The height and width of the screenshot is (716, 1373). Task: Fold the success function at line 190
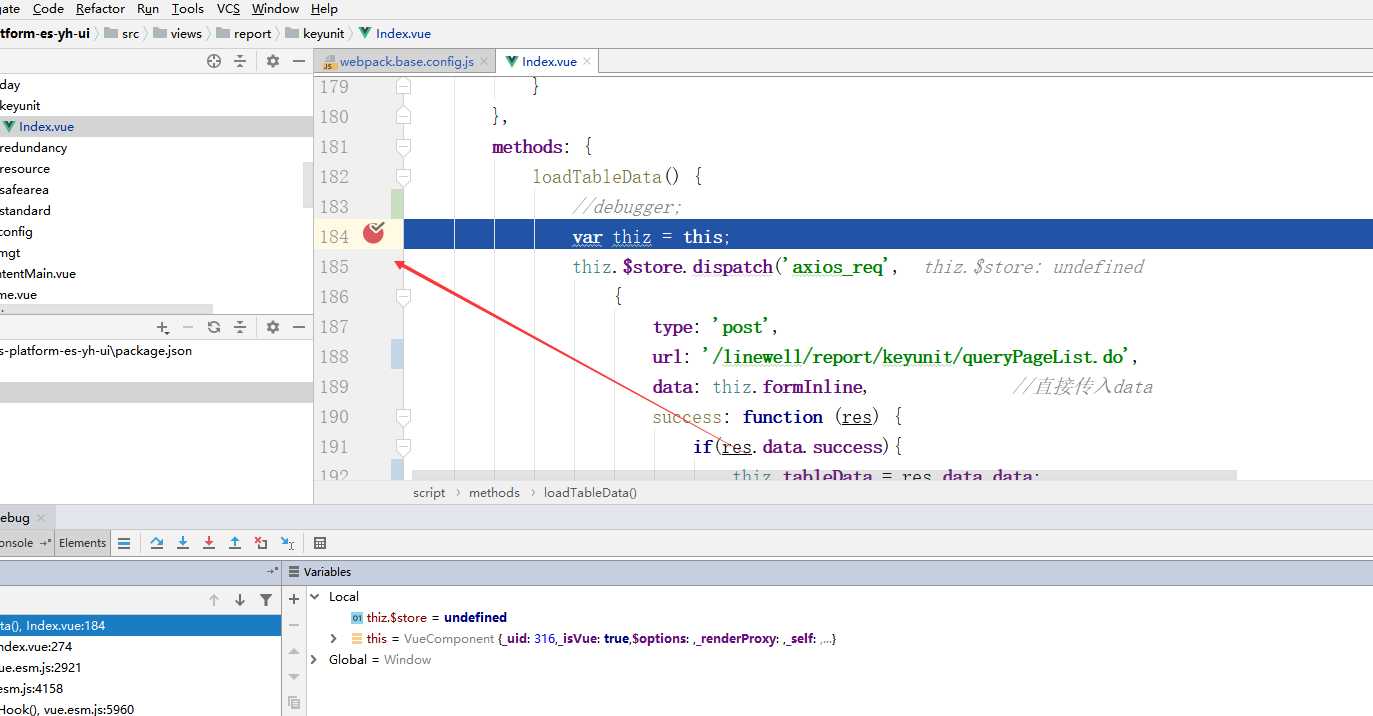pos(403,417)
